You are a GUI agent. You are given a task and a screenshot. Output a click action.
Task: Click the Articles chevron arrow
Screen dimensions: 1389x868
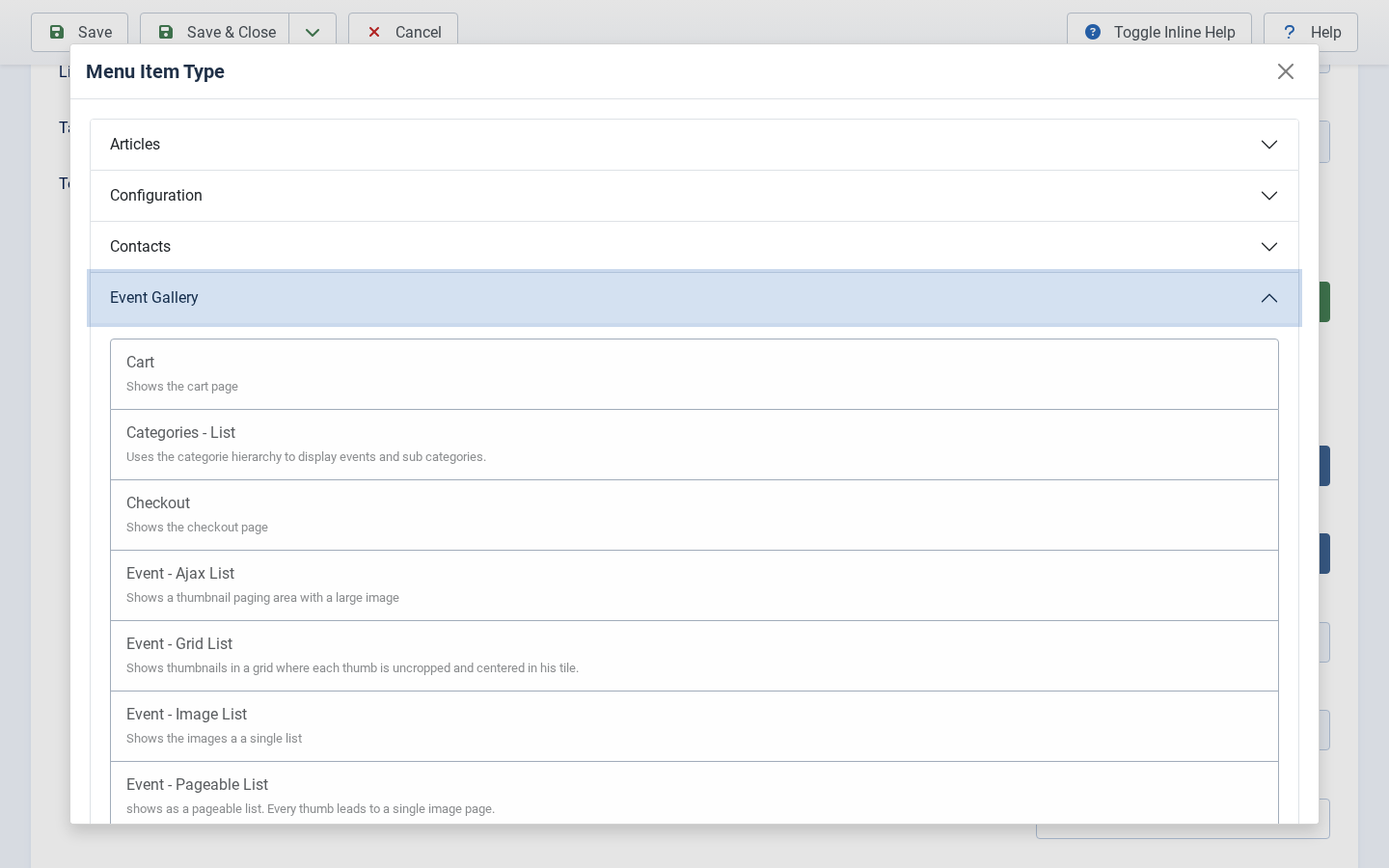pyautogui.click(x=1269, y=145)
